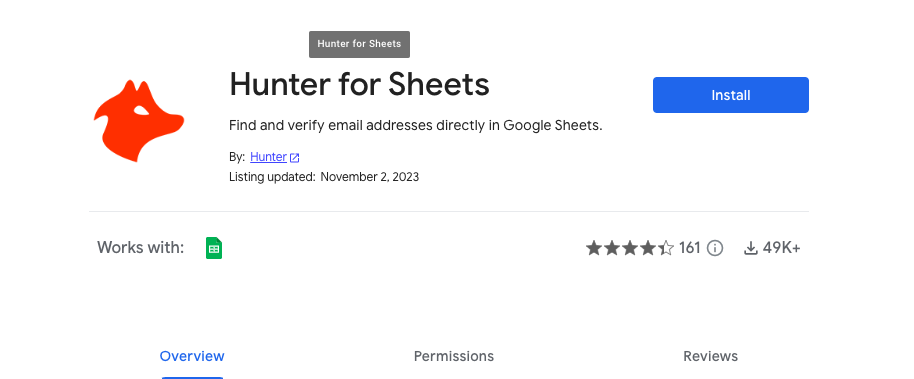
Task: Click the Hunter orange fox logo
Action: [139, 121]
